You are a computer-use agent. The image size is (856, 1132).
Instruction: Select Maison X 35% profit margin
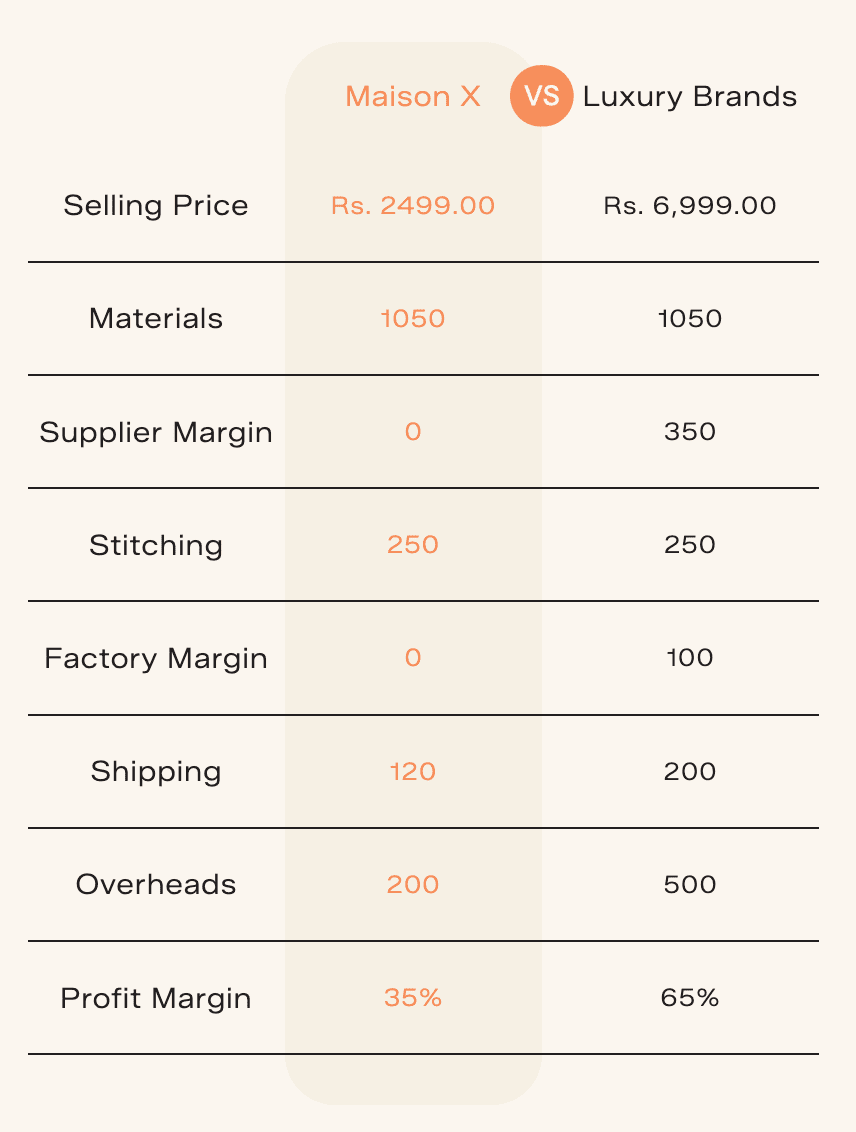(413, 998)
